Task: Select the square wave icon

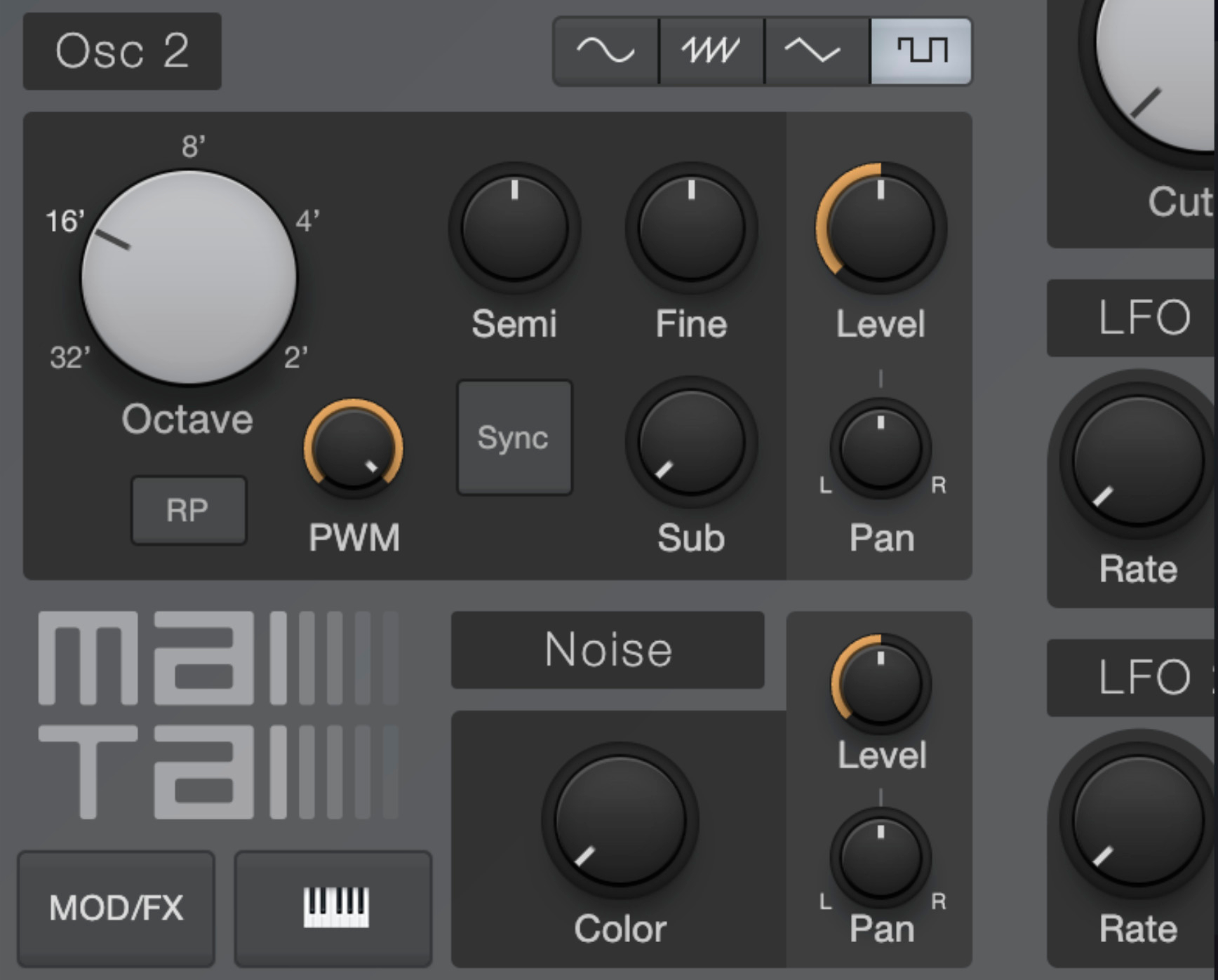Action: [921, 51]
